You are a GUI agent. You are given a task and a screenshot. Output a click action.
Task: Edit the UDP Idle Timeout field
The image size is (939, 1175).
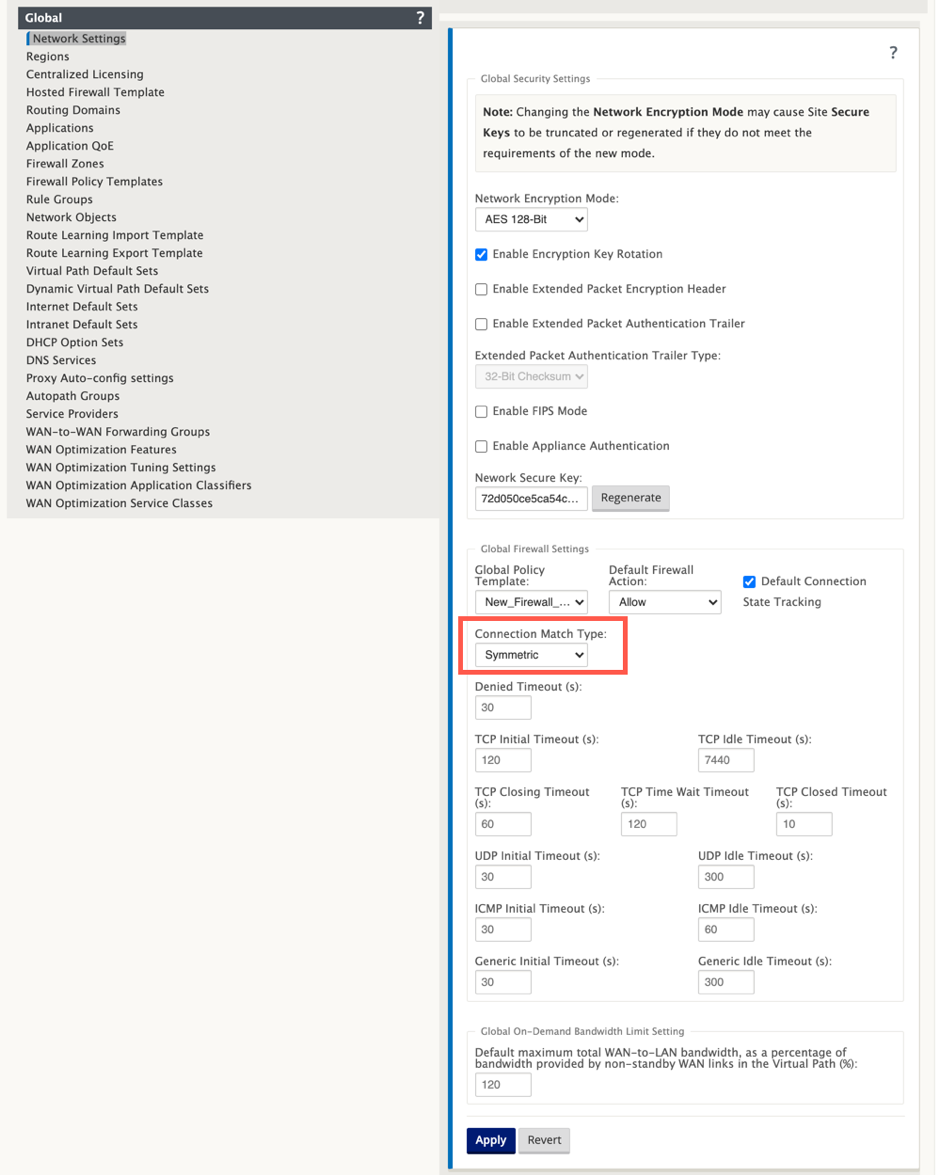pos(726,877)
